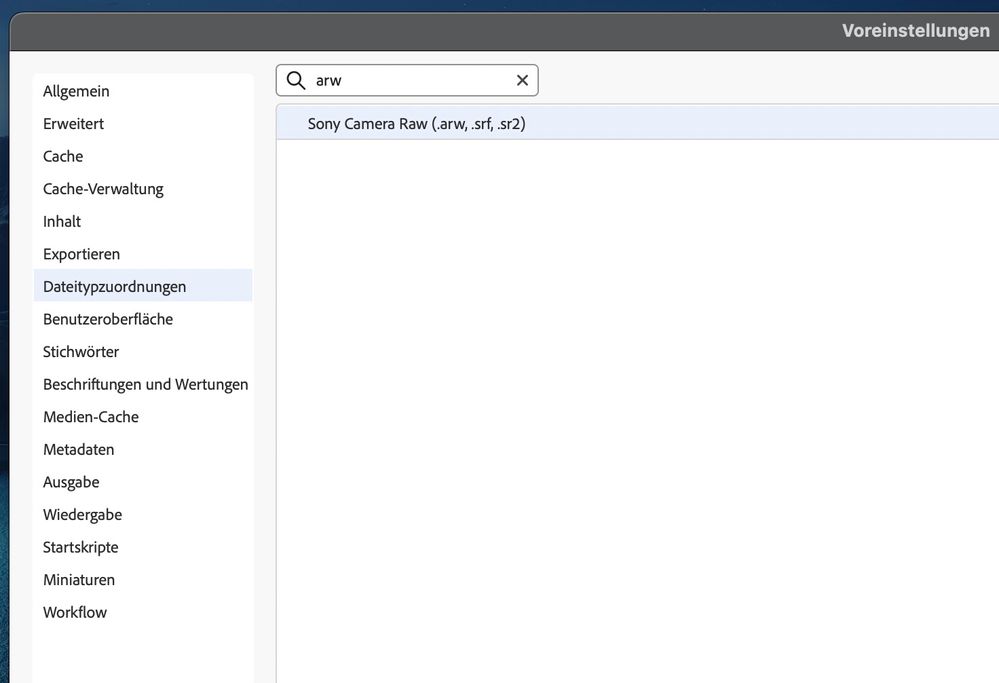This screenshot has width=999, height=683.
Task: Open Beschriftungen und Wertungen settings
Action: (146, 384)
